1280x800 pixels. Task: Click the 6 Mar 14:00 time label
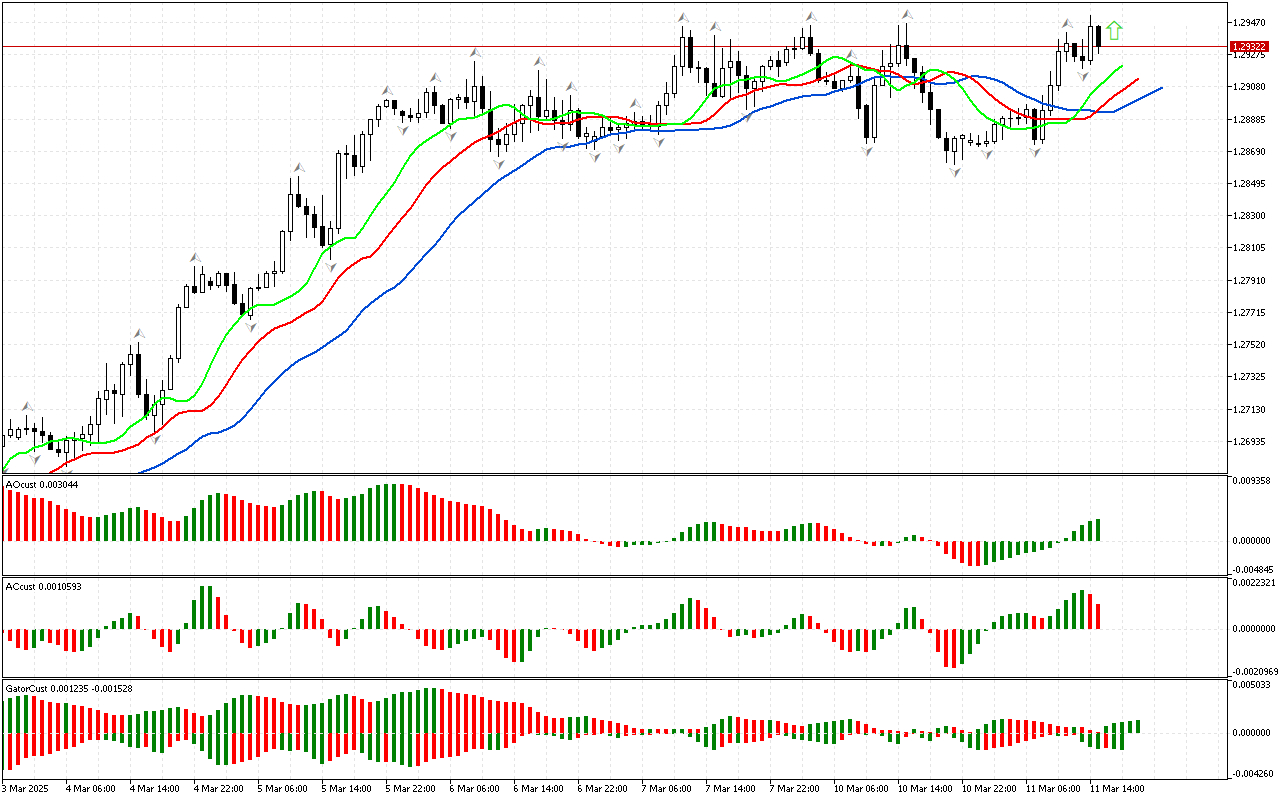540,788
